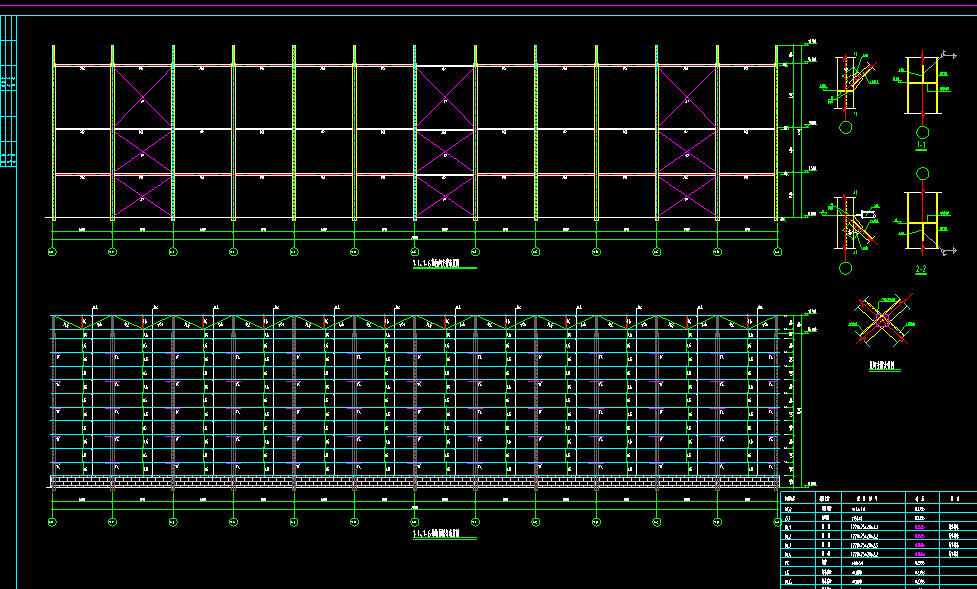Select the 1-1 section yellow column drawing
This screenshot has height=589, width=977.
tap(922, 84)
